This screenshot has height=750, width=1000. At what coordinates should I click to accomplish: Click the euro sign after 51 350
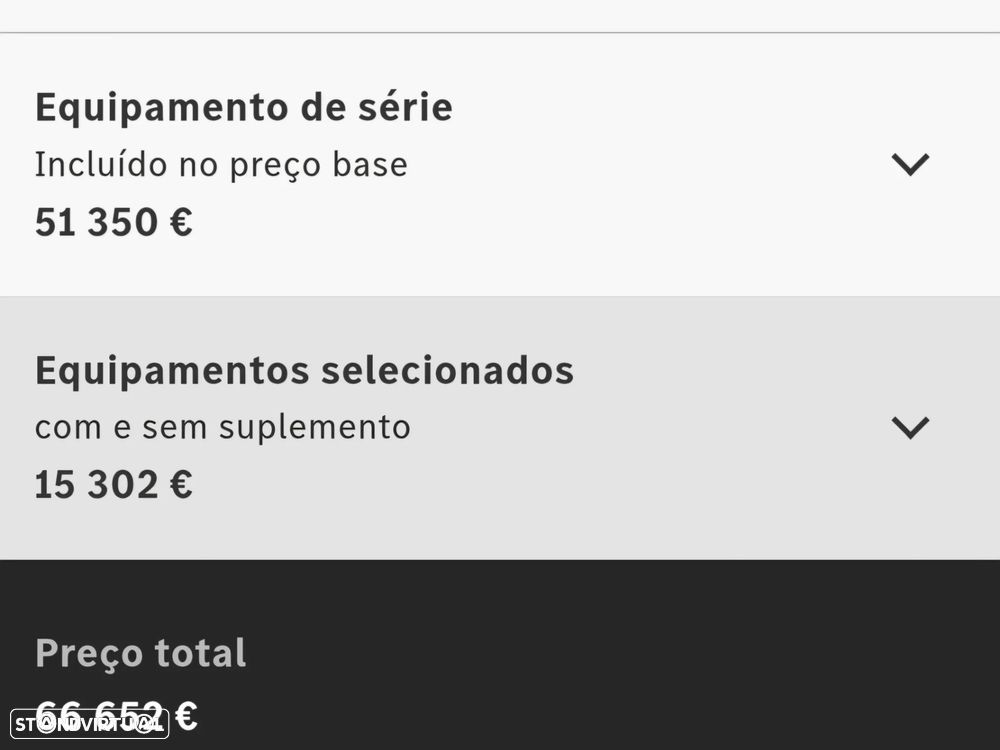point(180,222)
